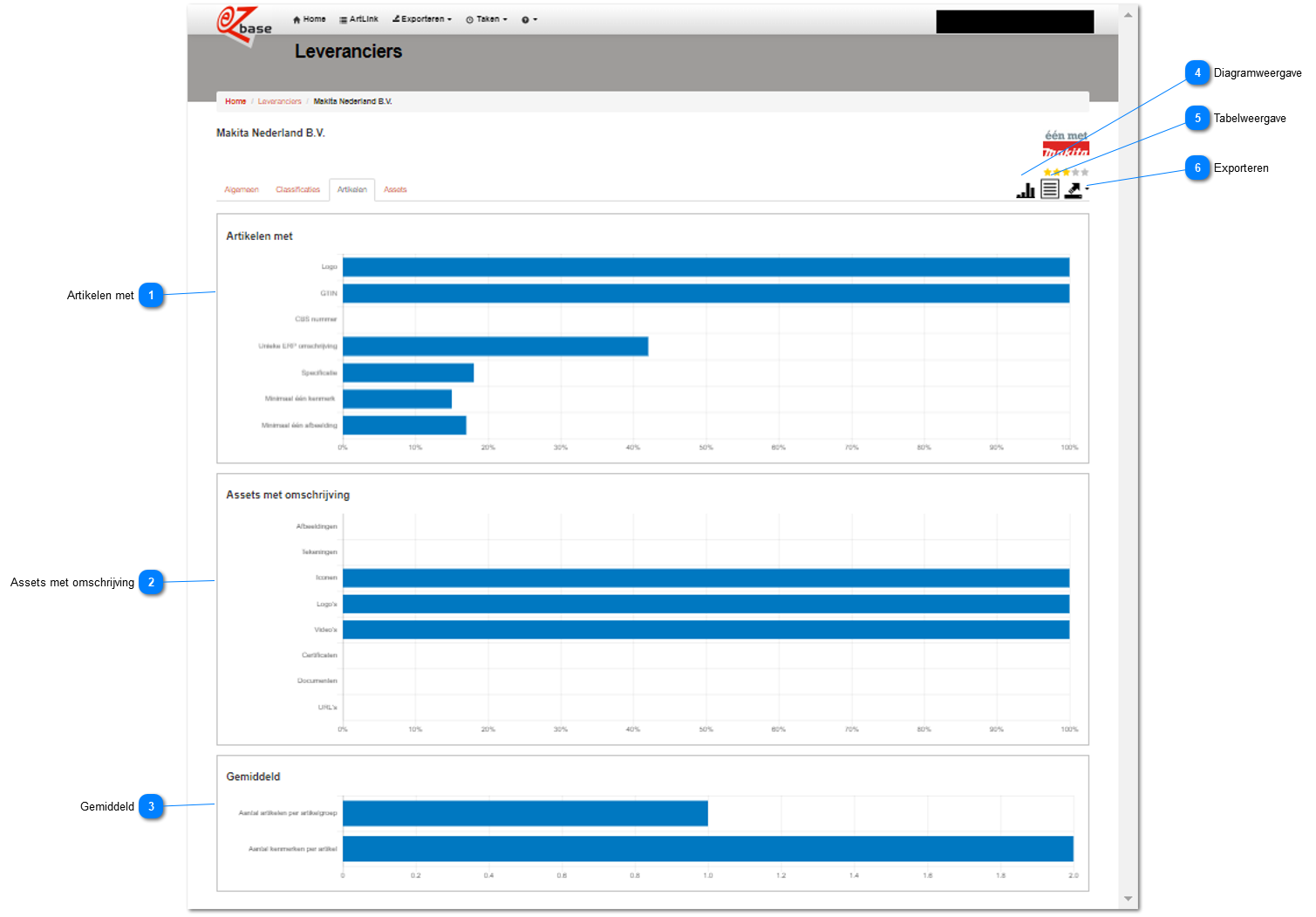The height and width of the screenshot is (917, 1316).
Task: Open the Algemeen tab
Action: 242,189
